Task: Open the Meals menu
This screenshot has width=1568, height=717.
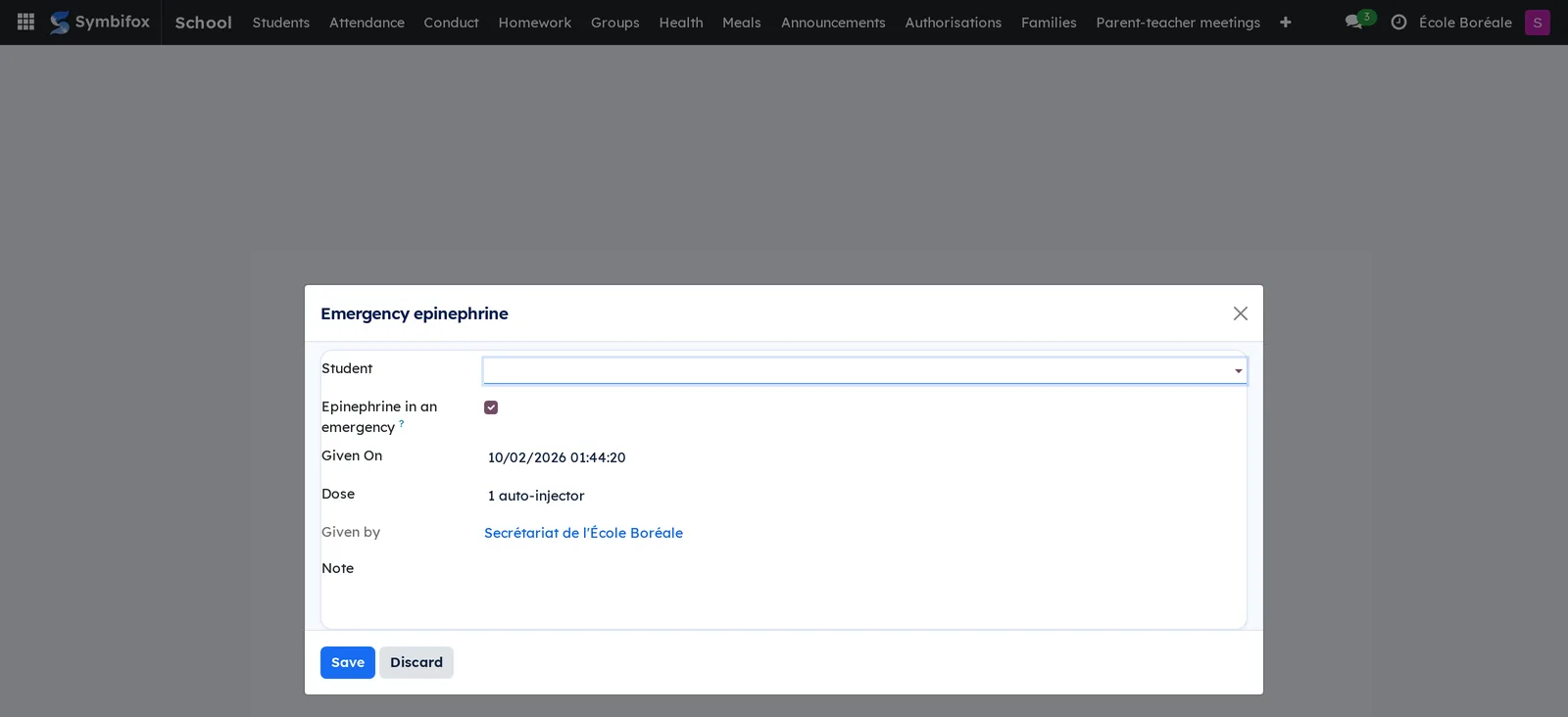Action: click(x=742, y=23)
